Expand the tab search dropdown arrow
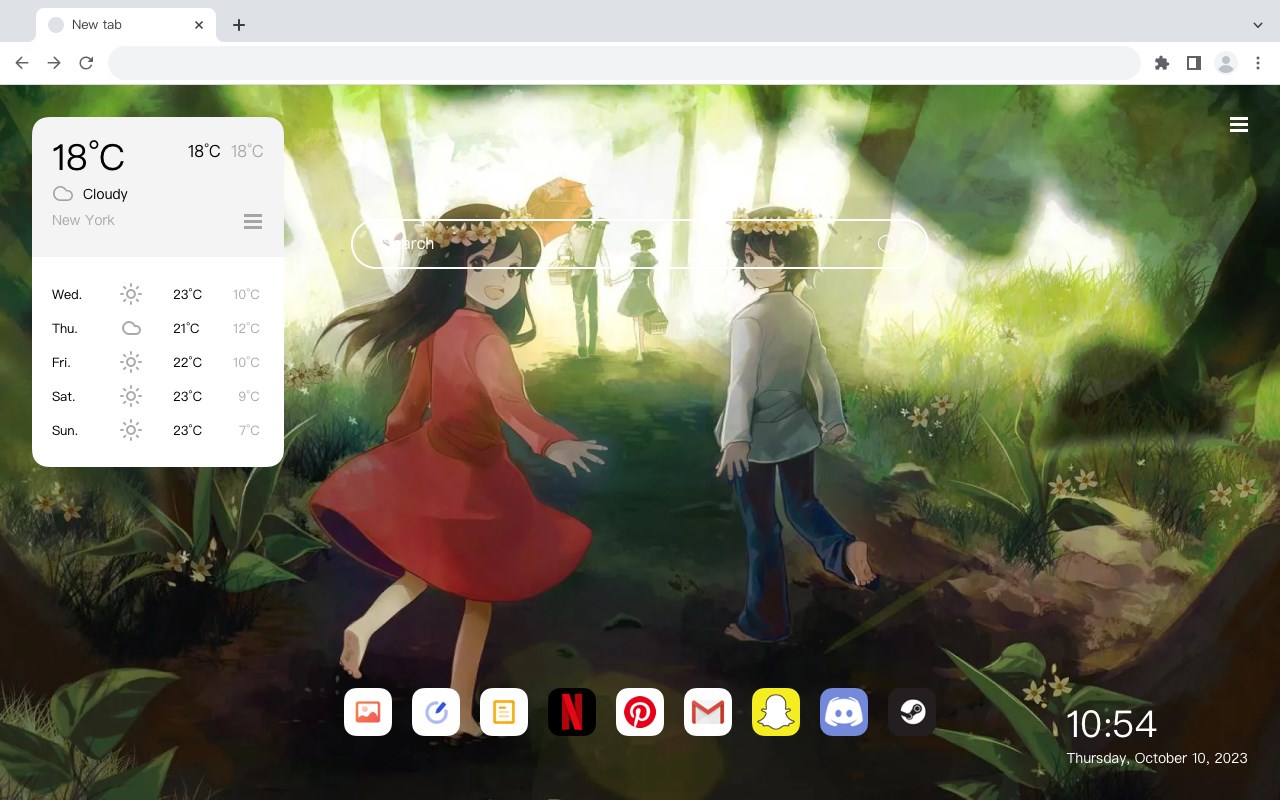Image resolution: width=1280 pixels, height=800 pixels. coord(1258,25)
